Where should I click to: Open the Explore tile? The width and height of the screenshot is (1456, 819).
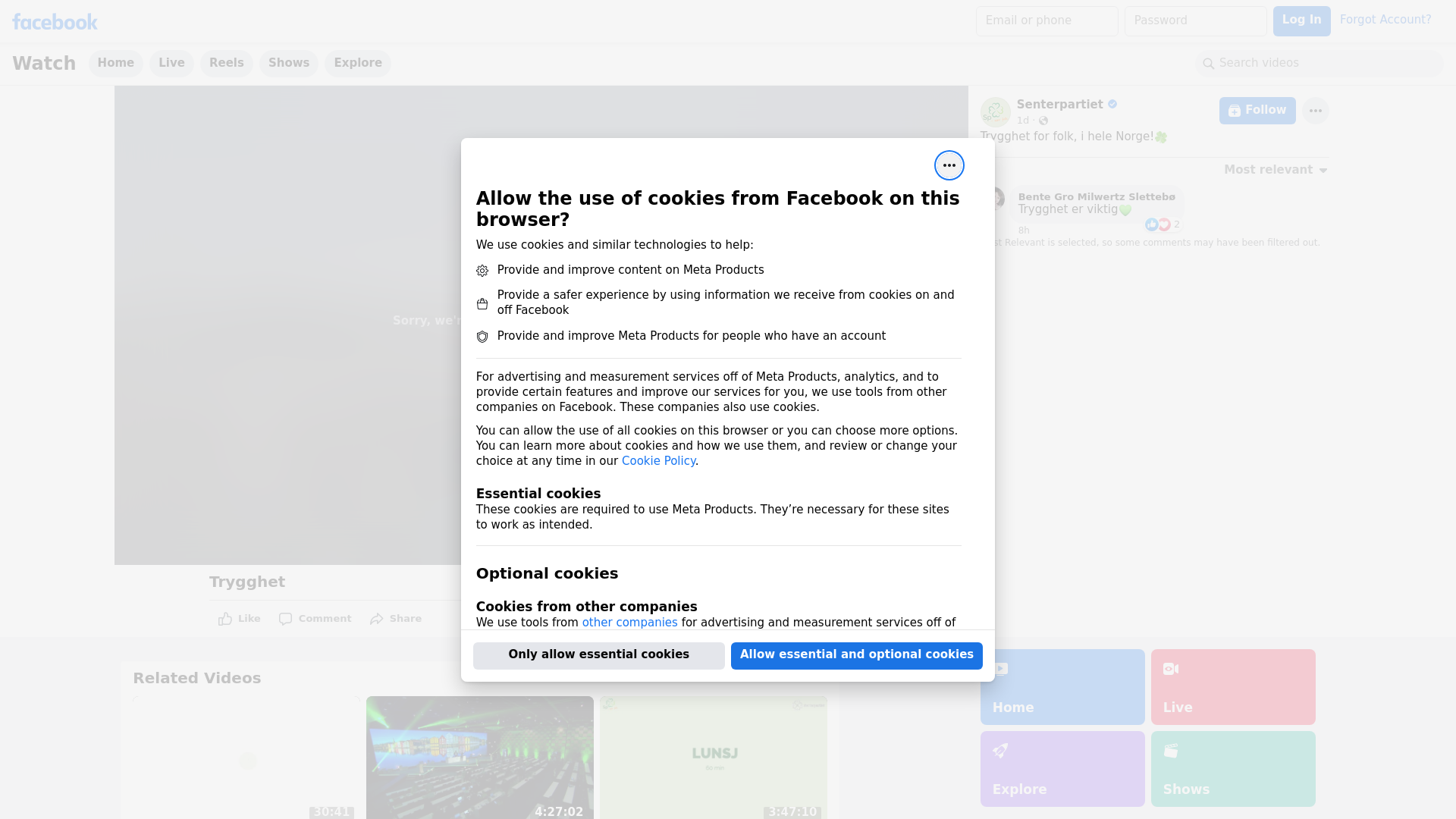point(1062,769)
